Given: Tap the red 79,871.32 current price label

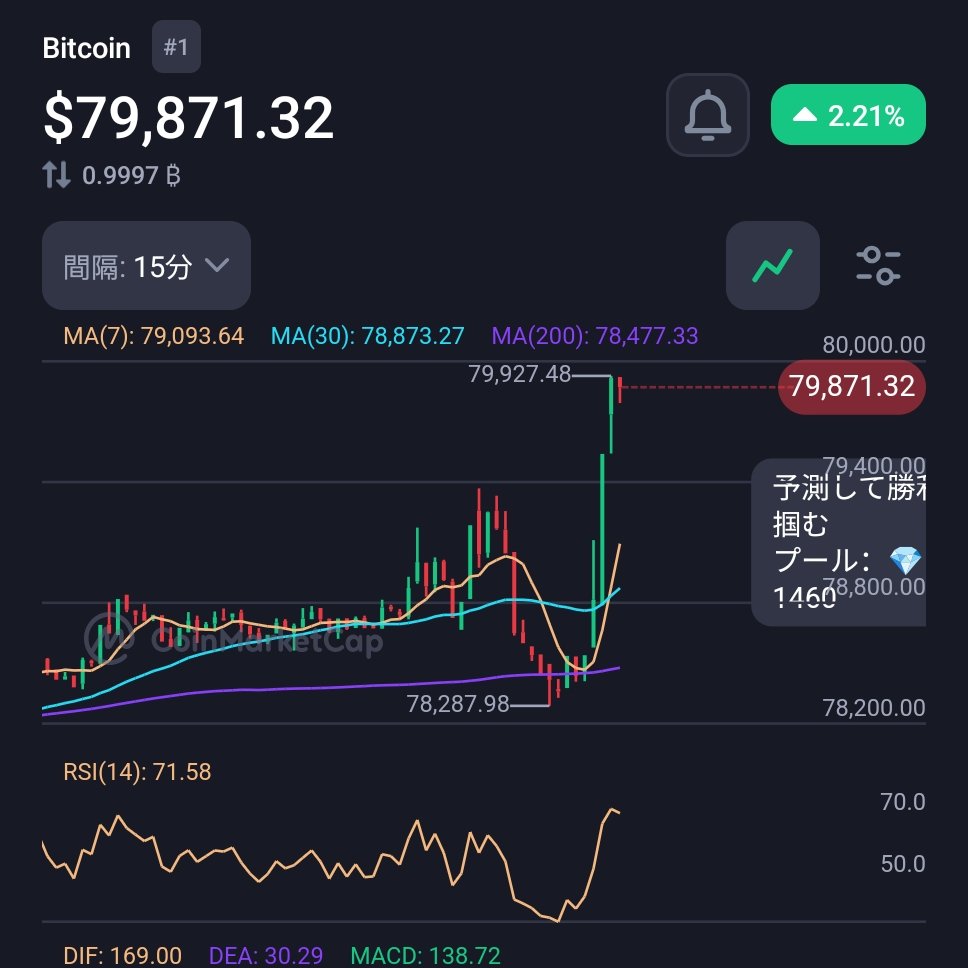Looking at the screenshot, I should (852, 386).
